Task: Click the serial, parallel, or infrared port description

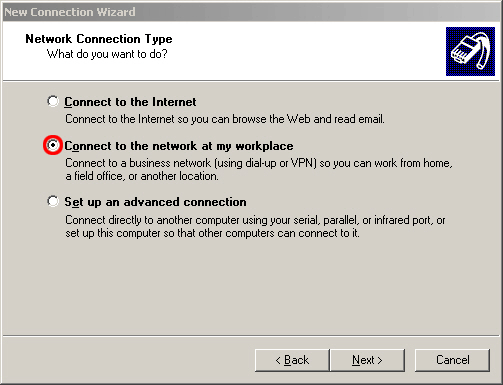Action: (255, 220)
